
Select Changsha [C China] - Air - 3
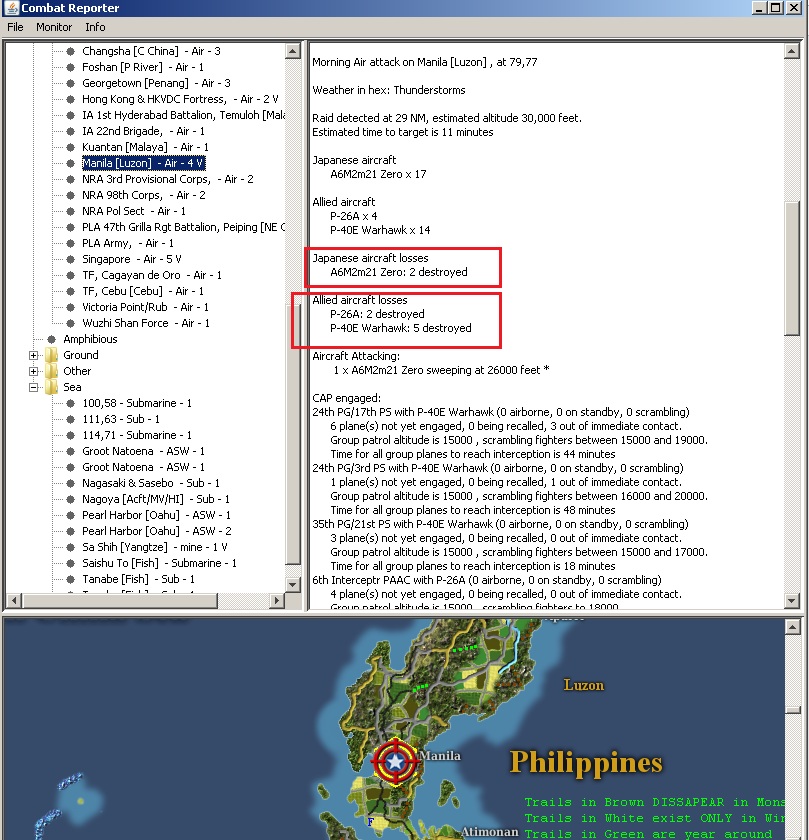pos(151,51)
